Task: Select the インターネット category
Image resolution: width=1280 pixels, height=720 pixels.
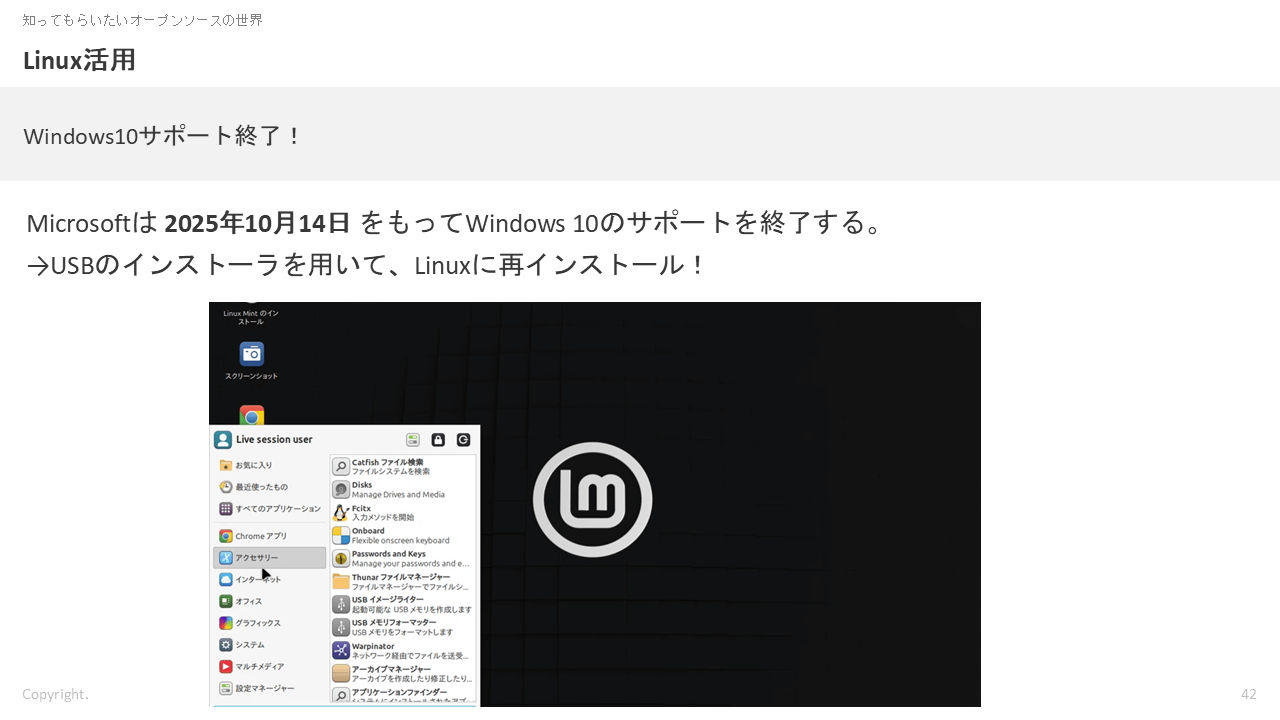Action: pos(258,580)
